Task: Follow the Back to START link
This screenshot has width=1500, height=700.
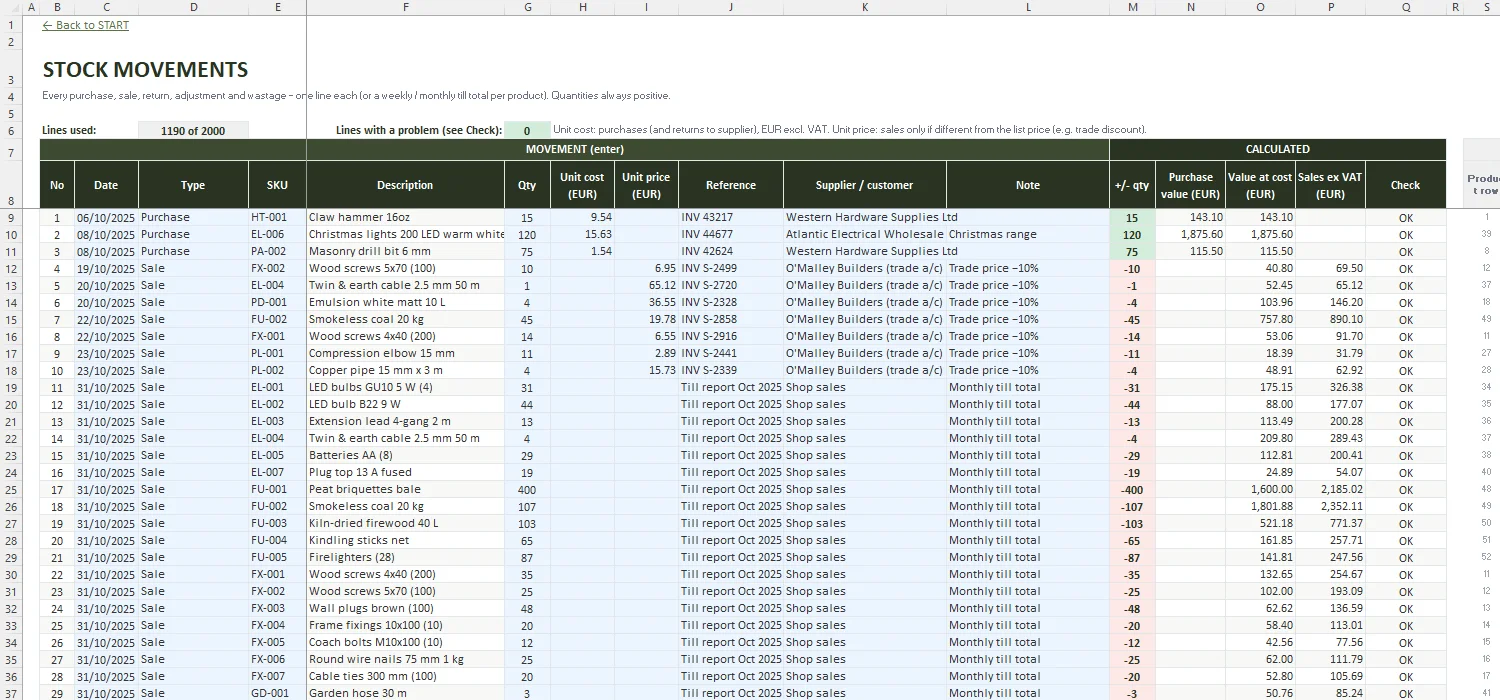Action: (86, 25)
